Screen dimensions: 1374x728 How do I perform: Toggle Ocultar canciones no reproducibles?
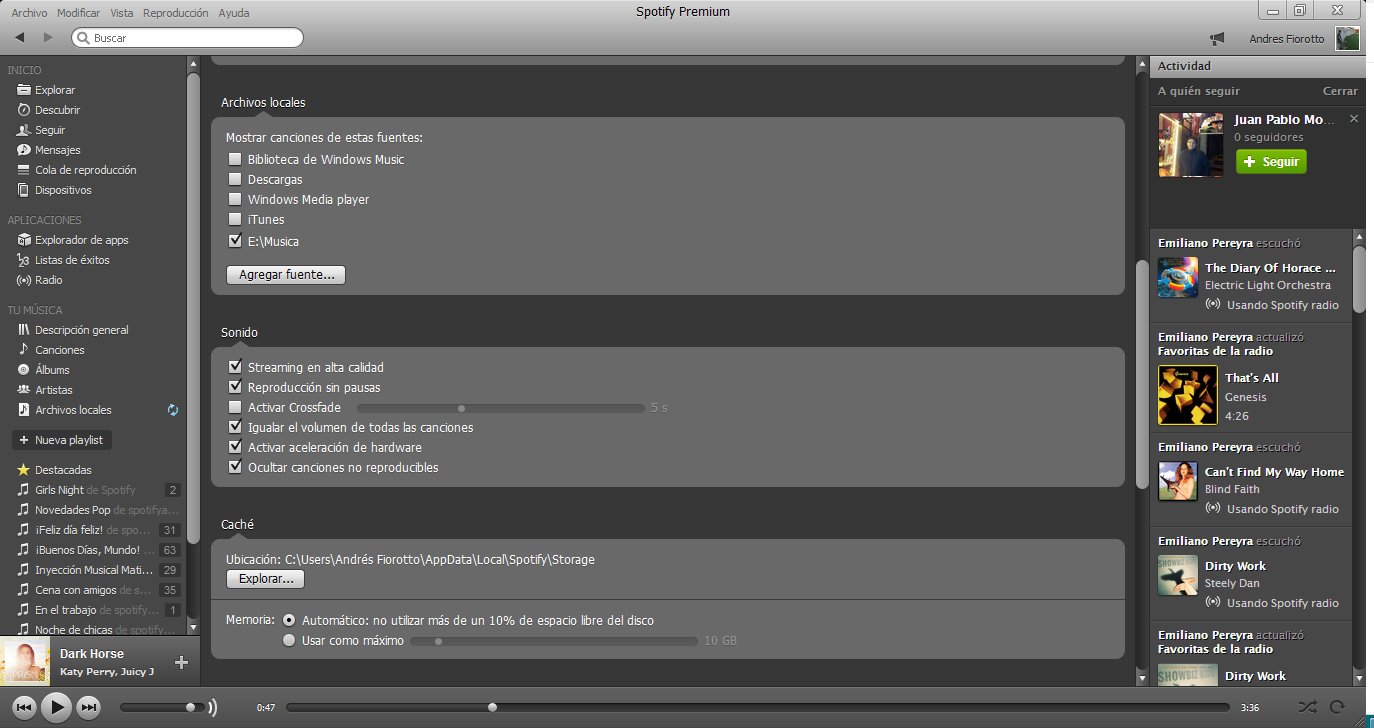[235, 468]
